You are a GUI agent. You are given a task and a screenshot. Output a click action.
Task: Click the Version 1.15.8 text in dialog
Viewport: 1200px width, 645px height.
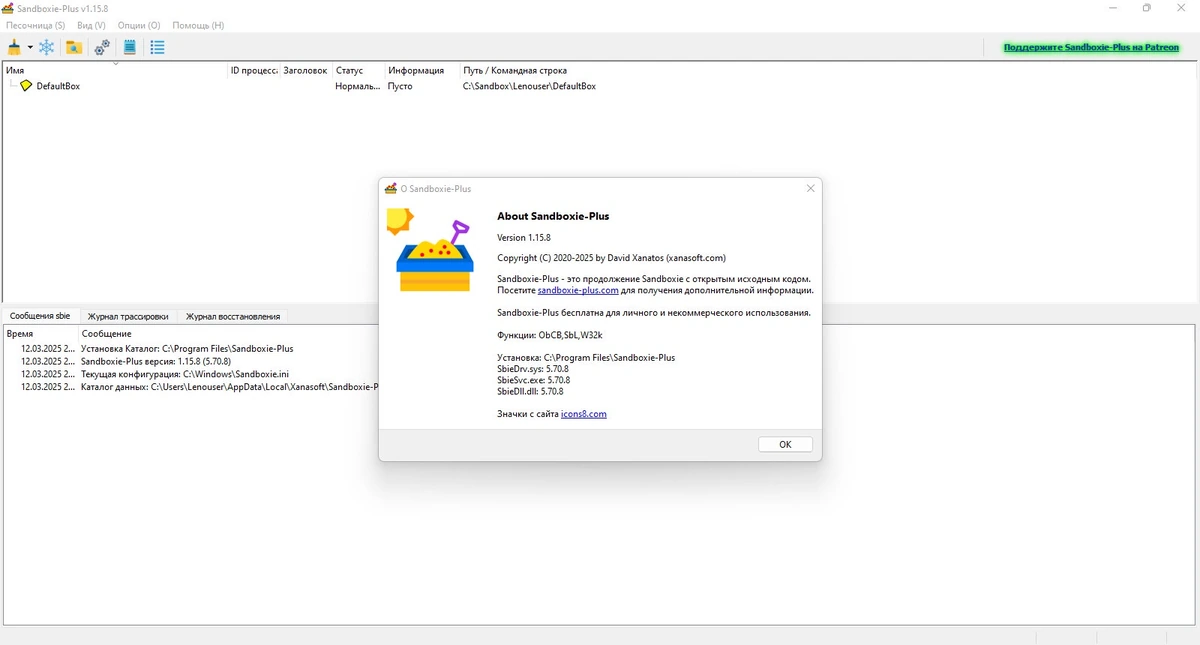(x=524, y=237)
